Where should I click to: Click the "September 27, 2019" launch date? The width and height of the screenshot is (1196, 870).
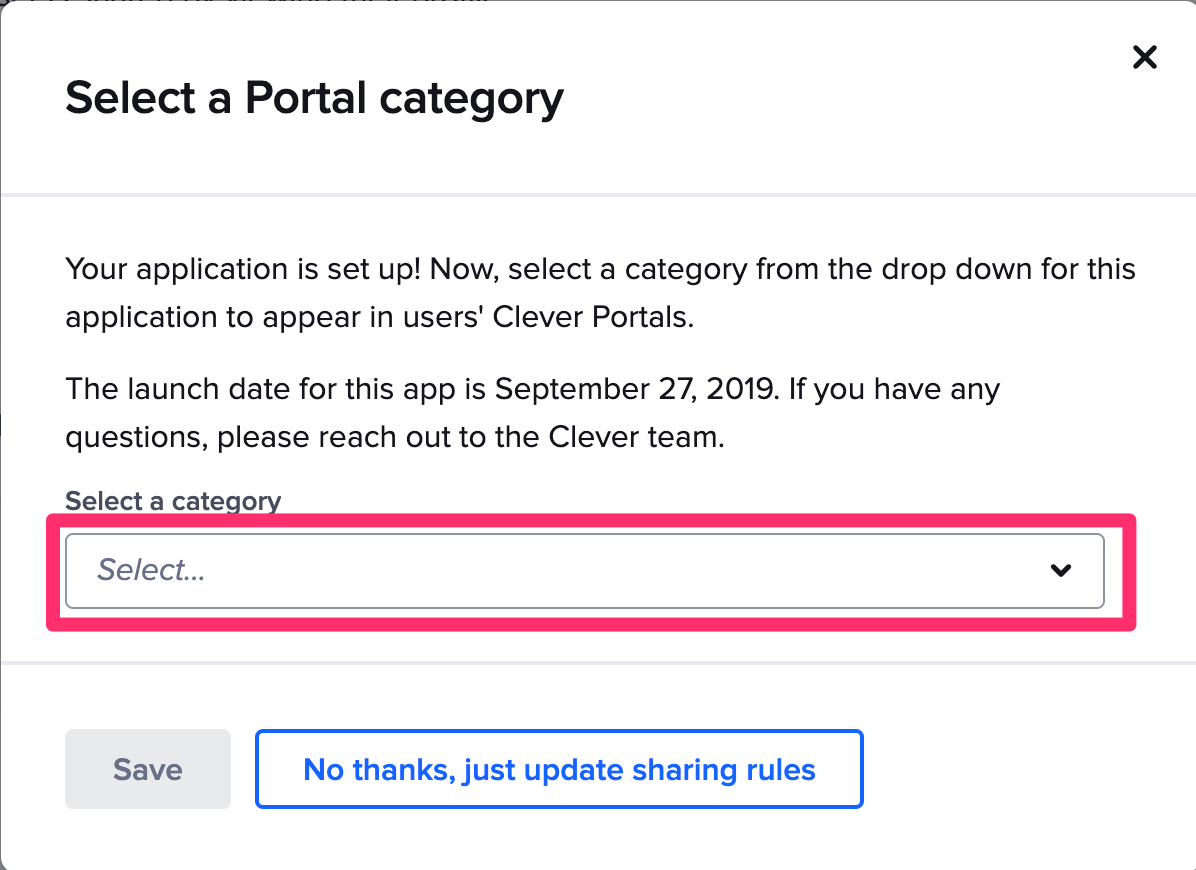636,388
